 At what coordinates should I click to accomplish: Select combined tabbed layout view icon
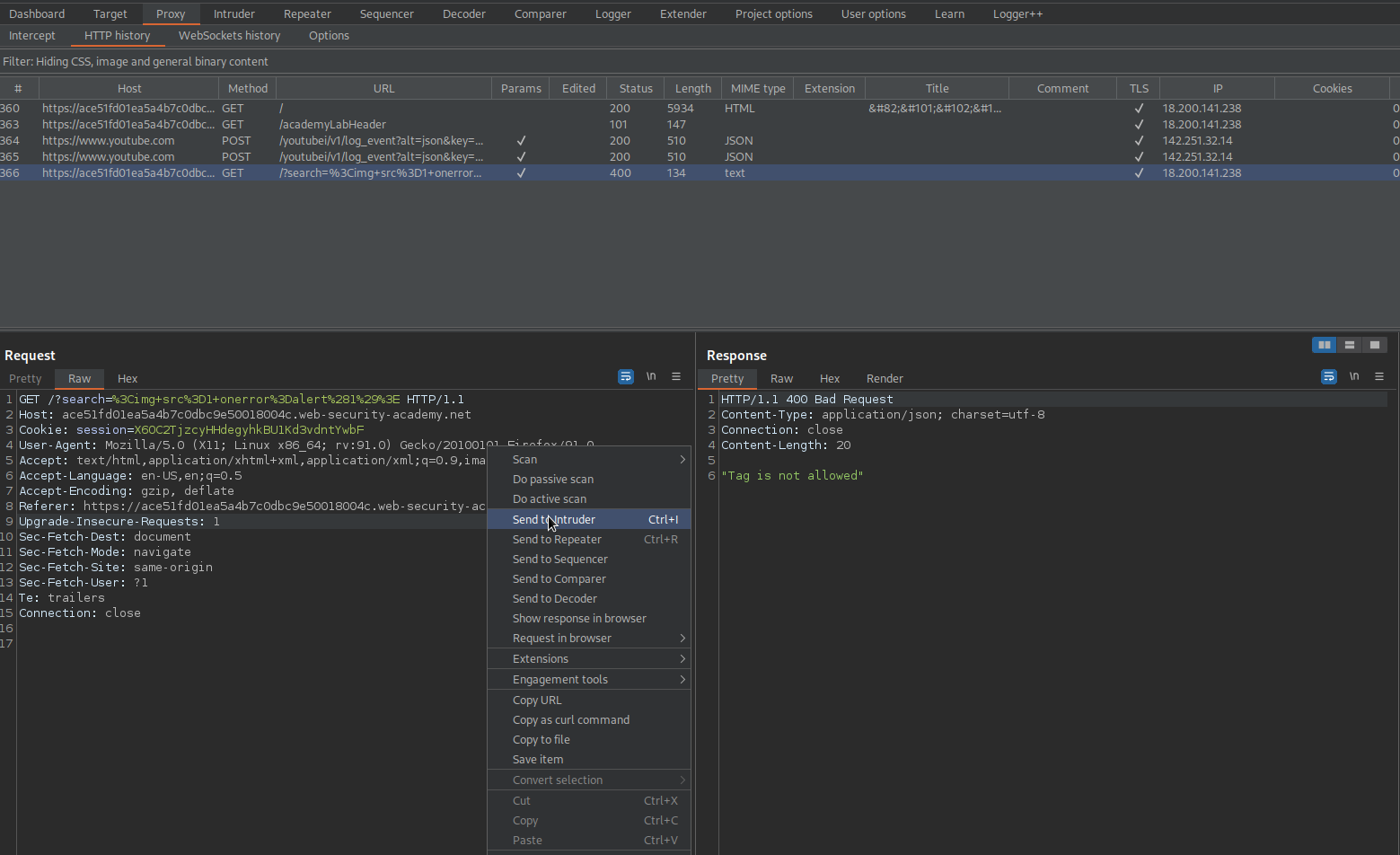tap(1374, 345)
